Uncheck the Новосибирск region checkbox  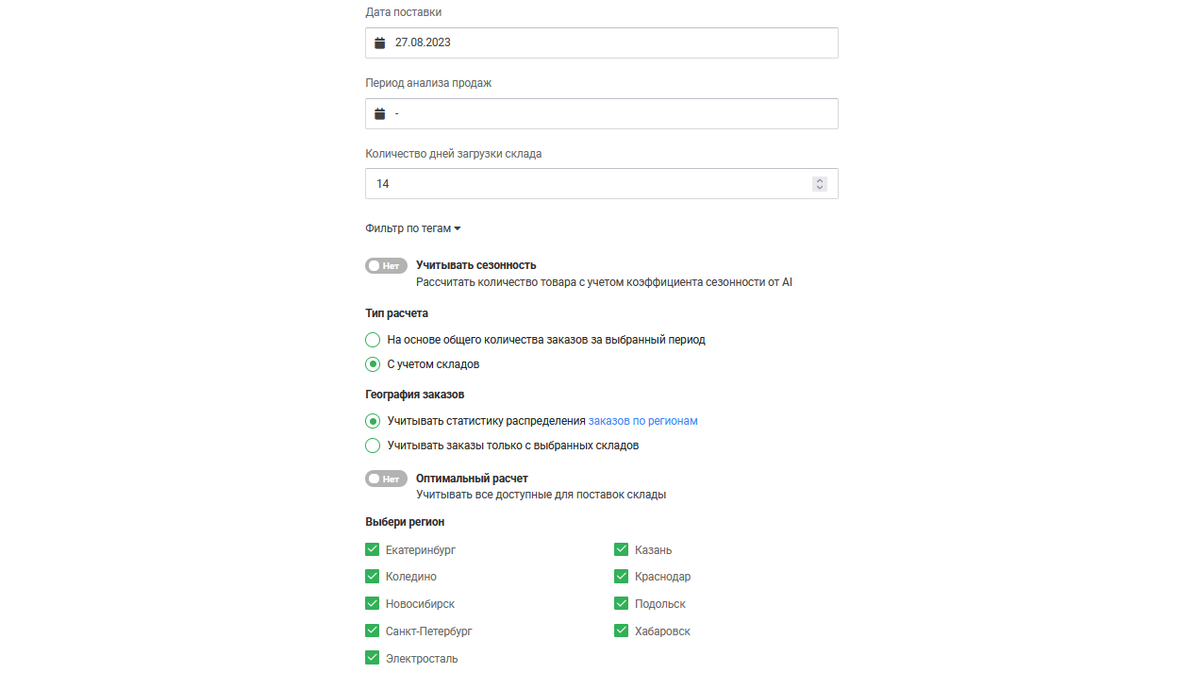click(372, 603)
